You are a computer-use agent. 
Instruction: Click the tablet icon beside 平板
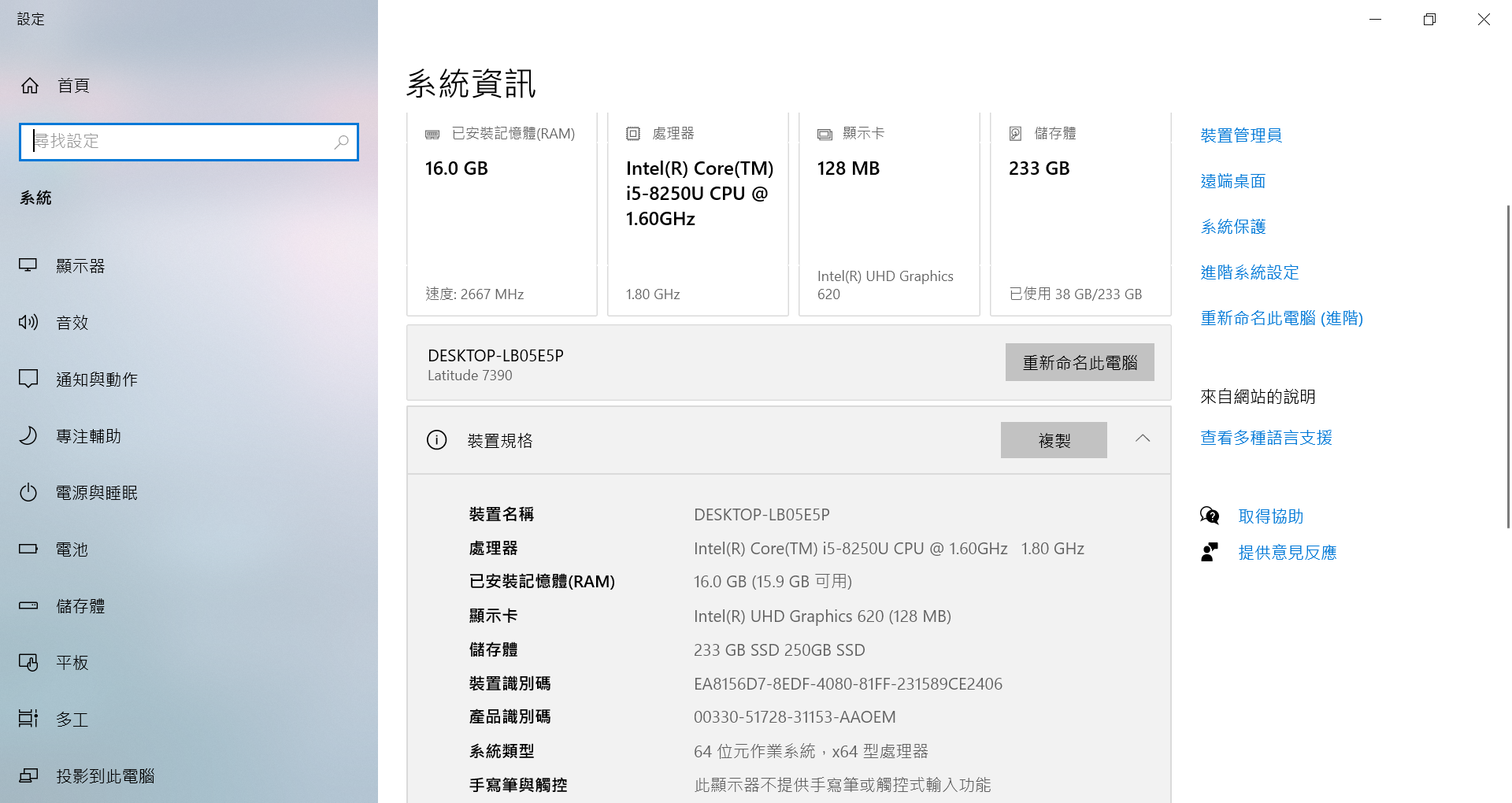tap(28, 662)
